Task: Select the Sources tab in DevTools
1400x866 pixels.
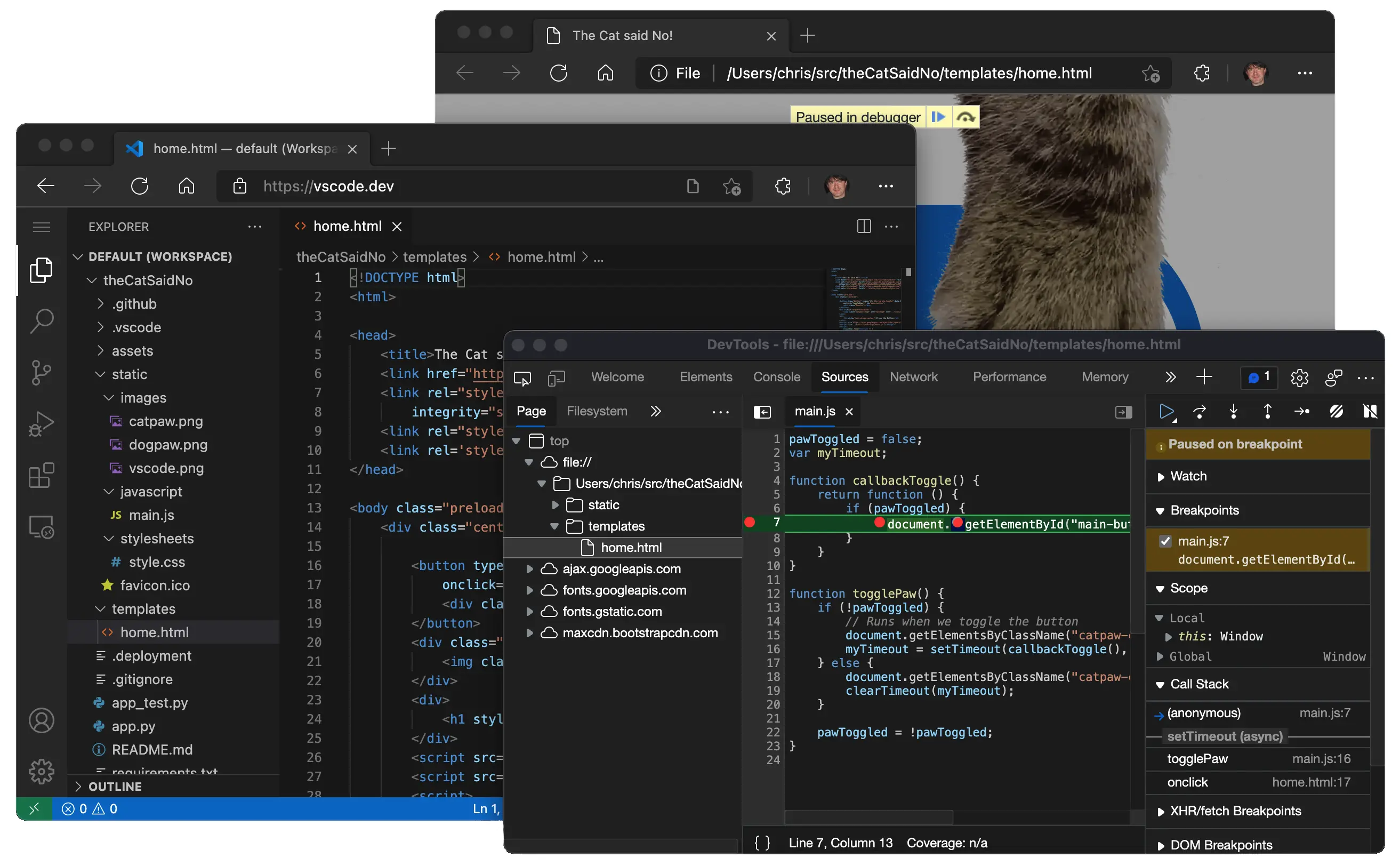Action: click(x=844, y=377)
